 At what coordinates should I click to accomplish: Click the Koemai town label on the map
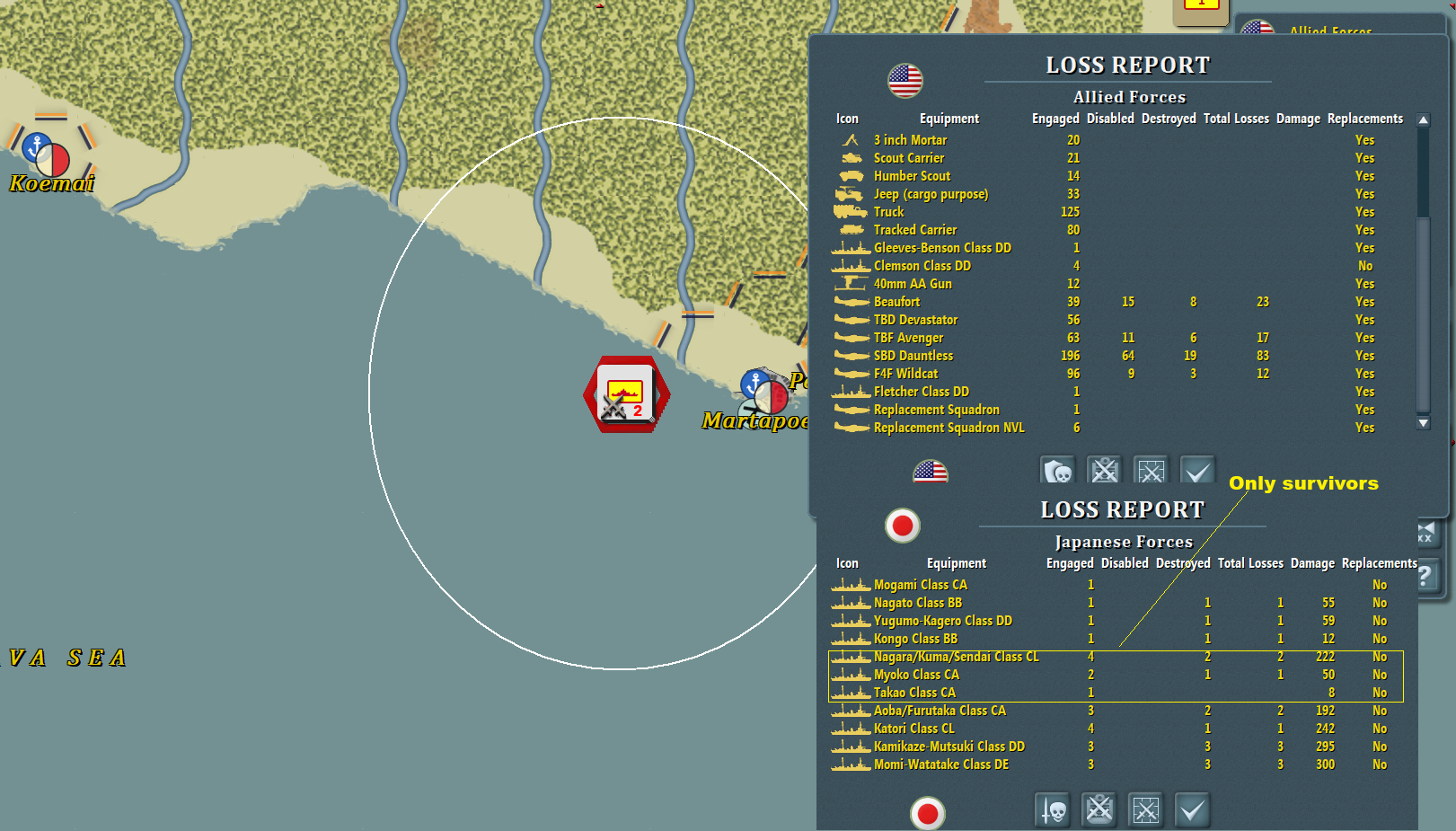click(52, 183)
